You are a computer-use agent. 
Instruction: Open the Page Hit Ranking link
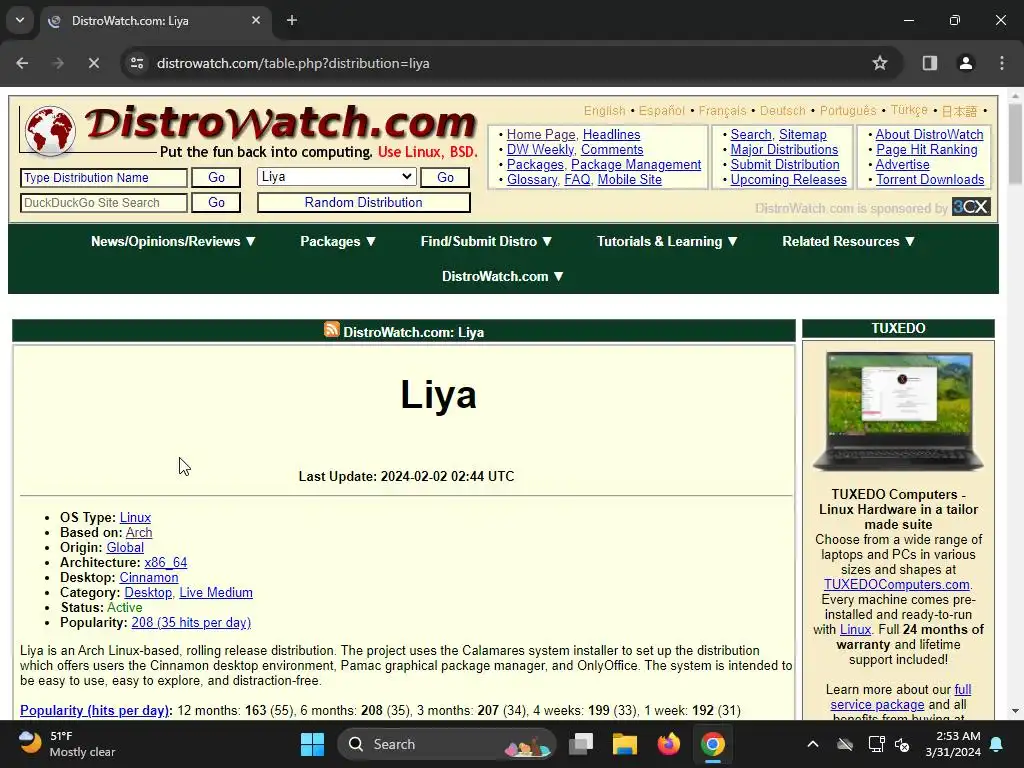(x=926, y=150)
